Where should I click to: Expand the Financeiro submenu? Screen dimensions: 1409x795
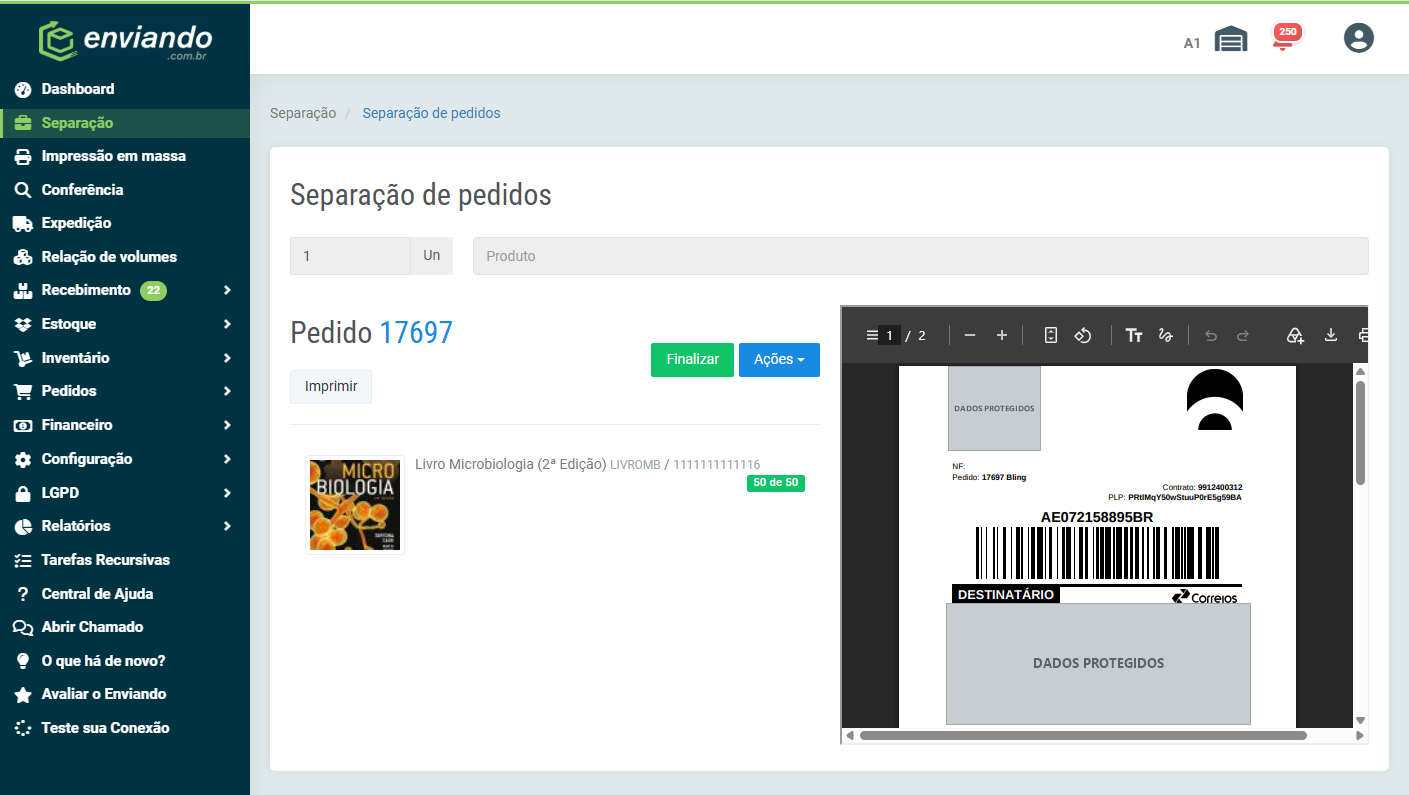pyautogui.click(x=125, y=425)
